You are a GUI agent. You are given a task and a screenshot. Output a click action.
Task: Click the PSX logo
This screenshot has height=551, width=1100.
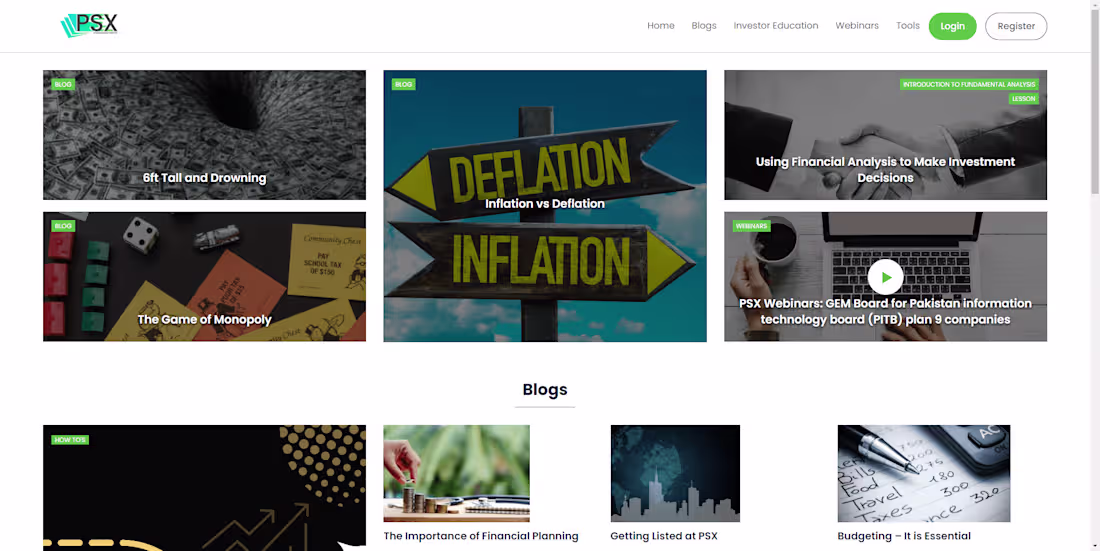(90, 25)
